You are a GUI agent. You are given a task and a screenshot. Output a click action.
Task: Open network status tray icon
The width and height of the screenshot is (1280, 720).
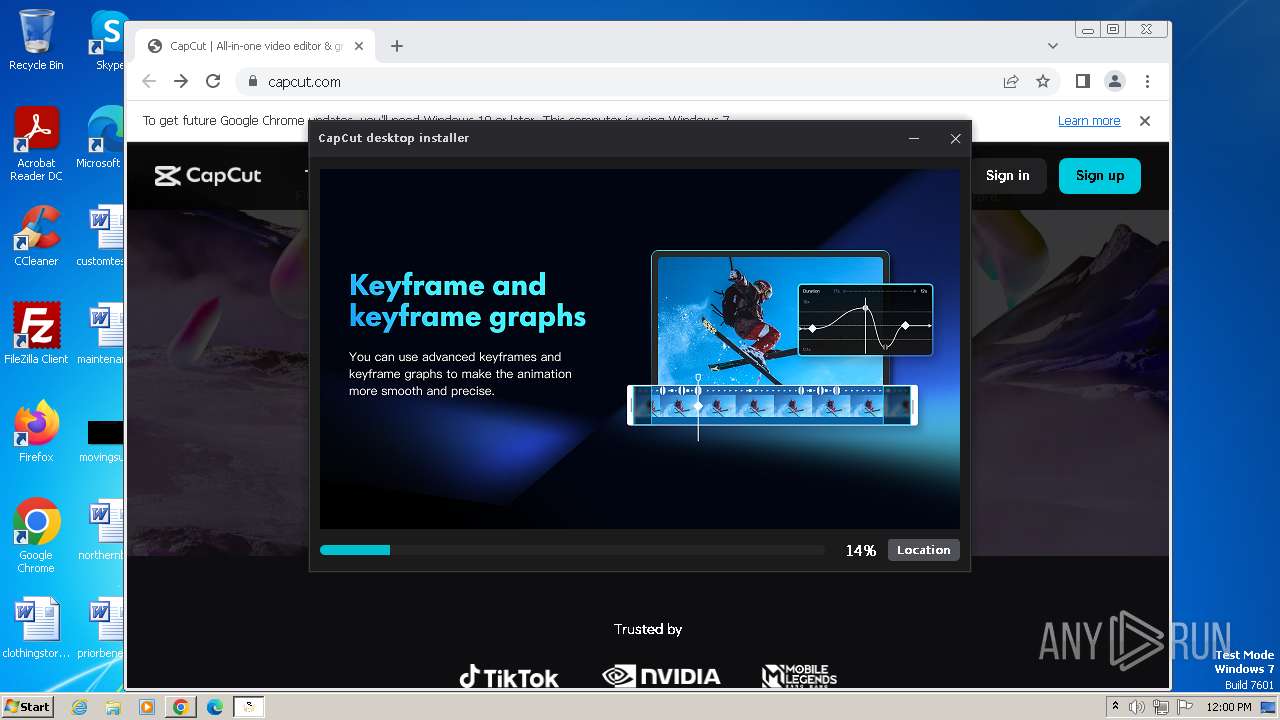(1161, 707)
